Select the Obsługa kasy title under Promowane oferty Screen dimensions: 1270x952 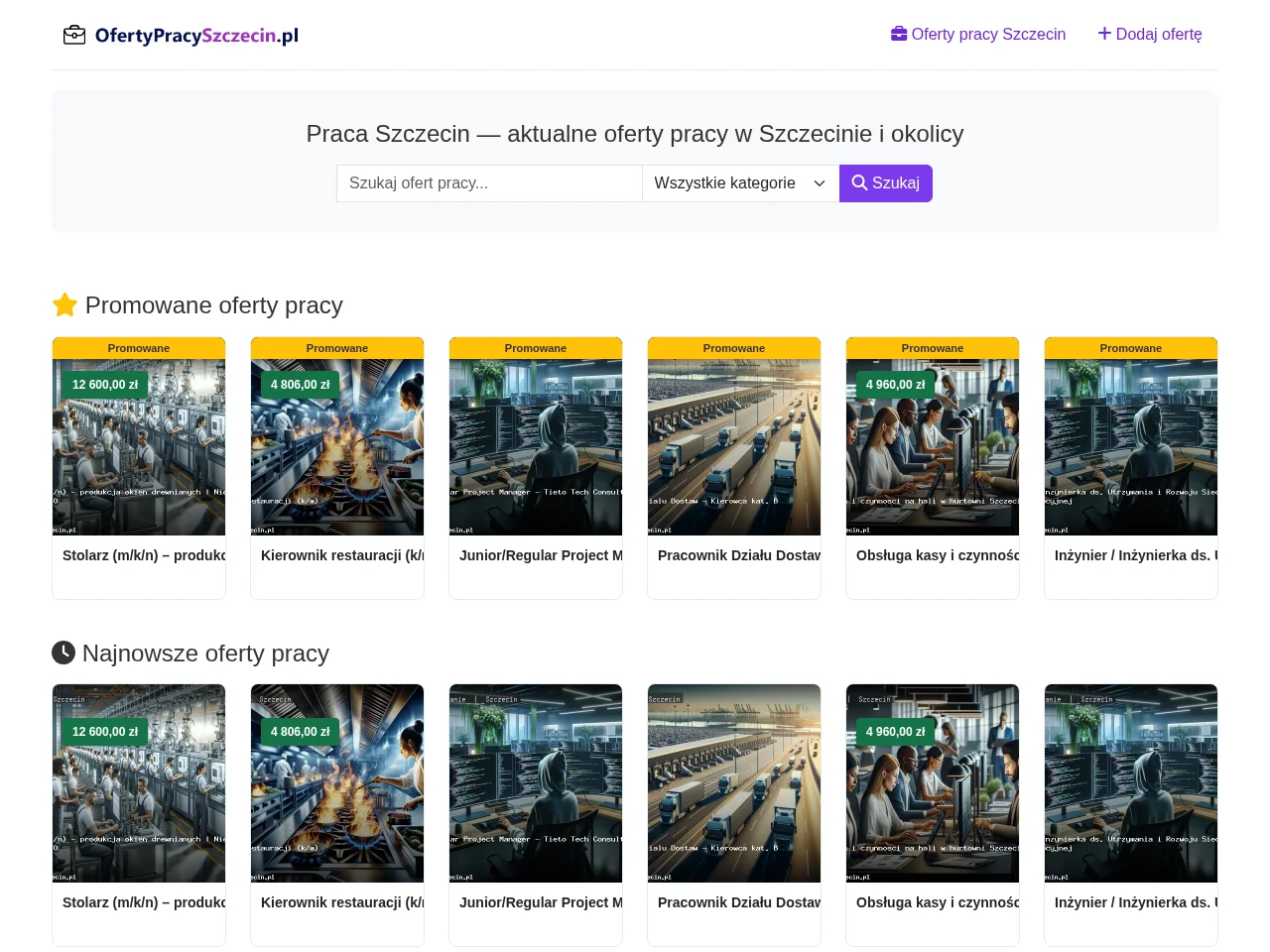tap(938, 555)
